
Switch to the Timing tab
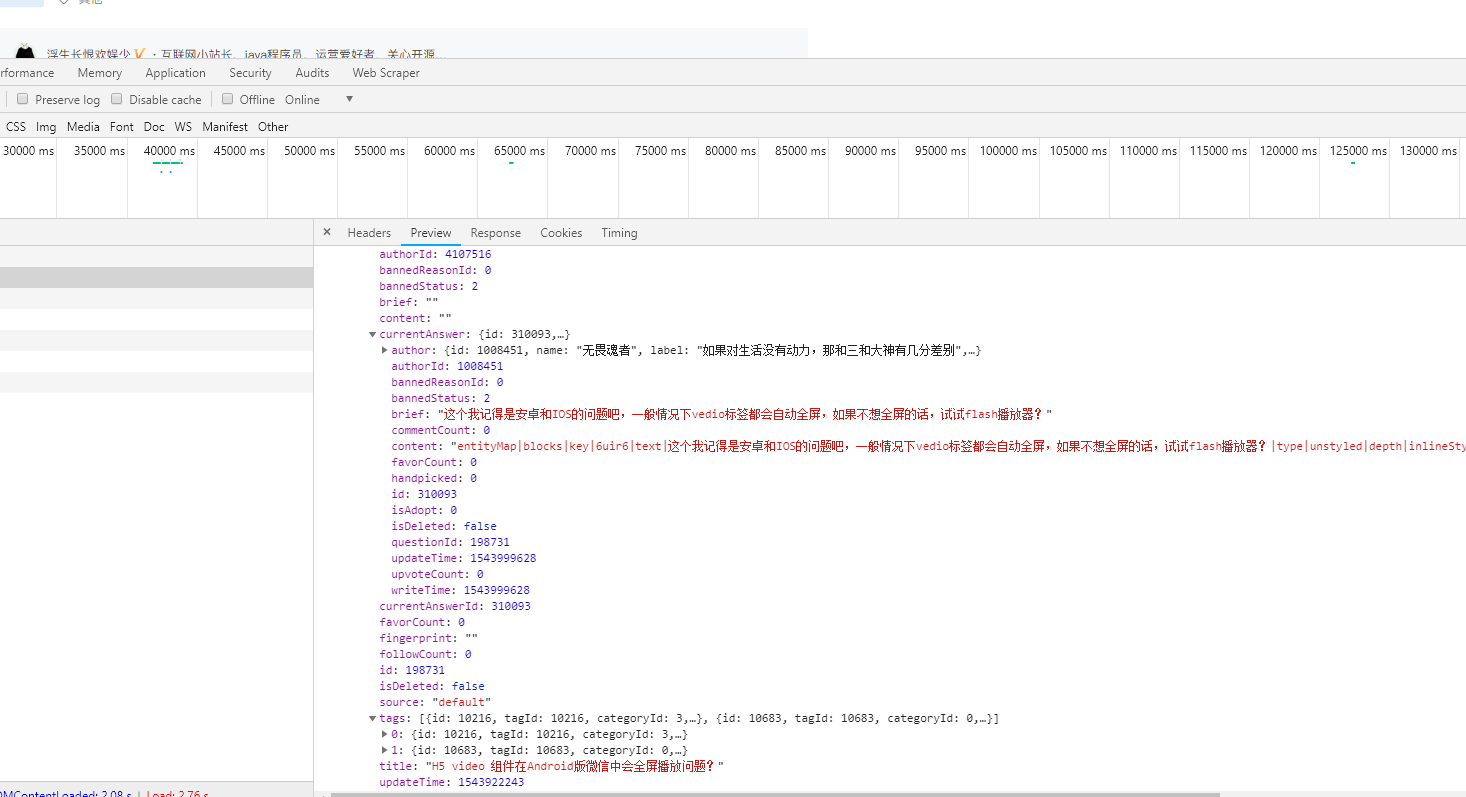619,233
